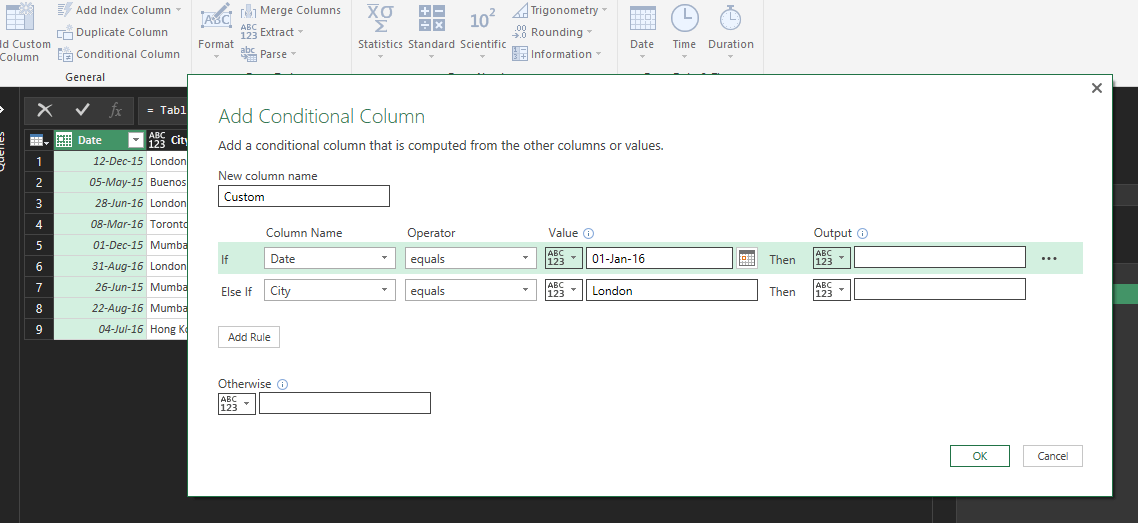1138x523 pixels.
Task: Click the Format ribbon icon
Action: 216,19
